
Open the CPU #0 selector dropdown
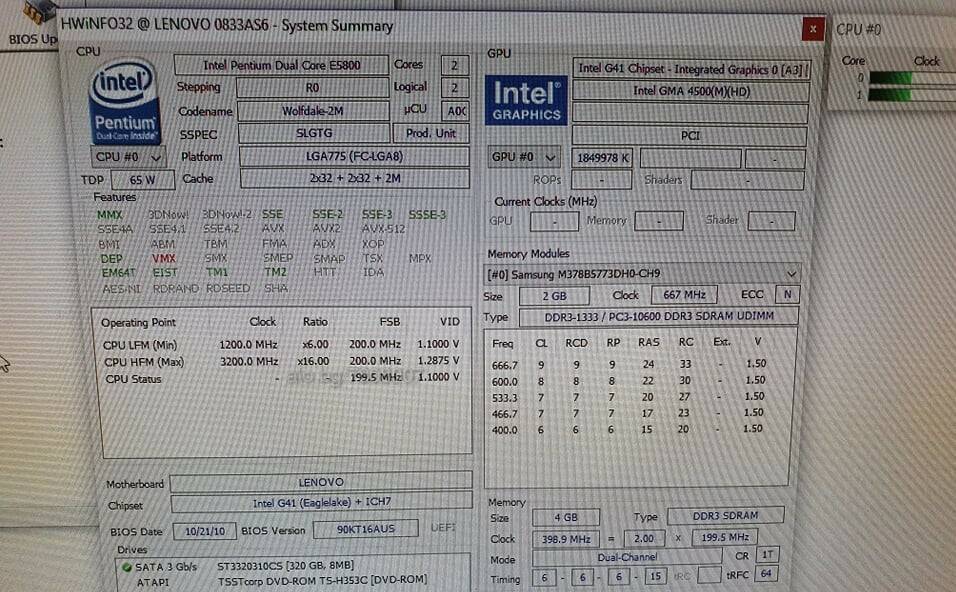pyautogui.click(x=127, y=157)
